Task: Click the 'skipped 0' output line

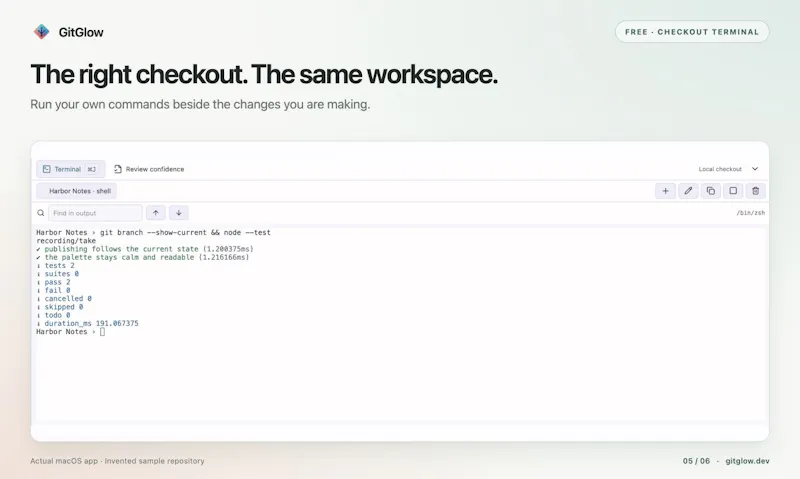Action: click(60, 307)
